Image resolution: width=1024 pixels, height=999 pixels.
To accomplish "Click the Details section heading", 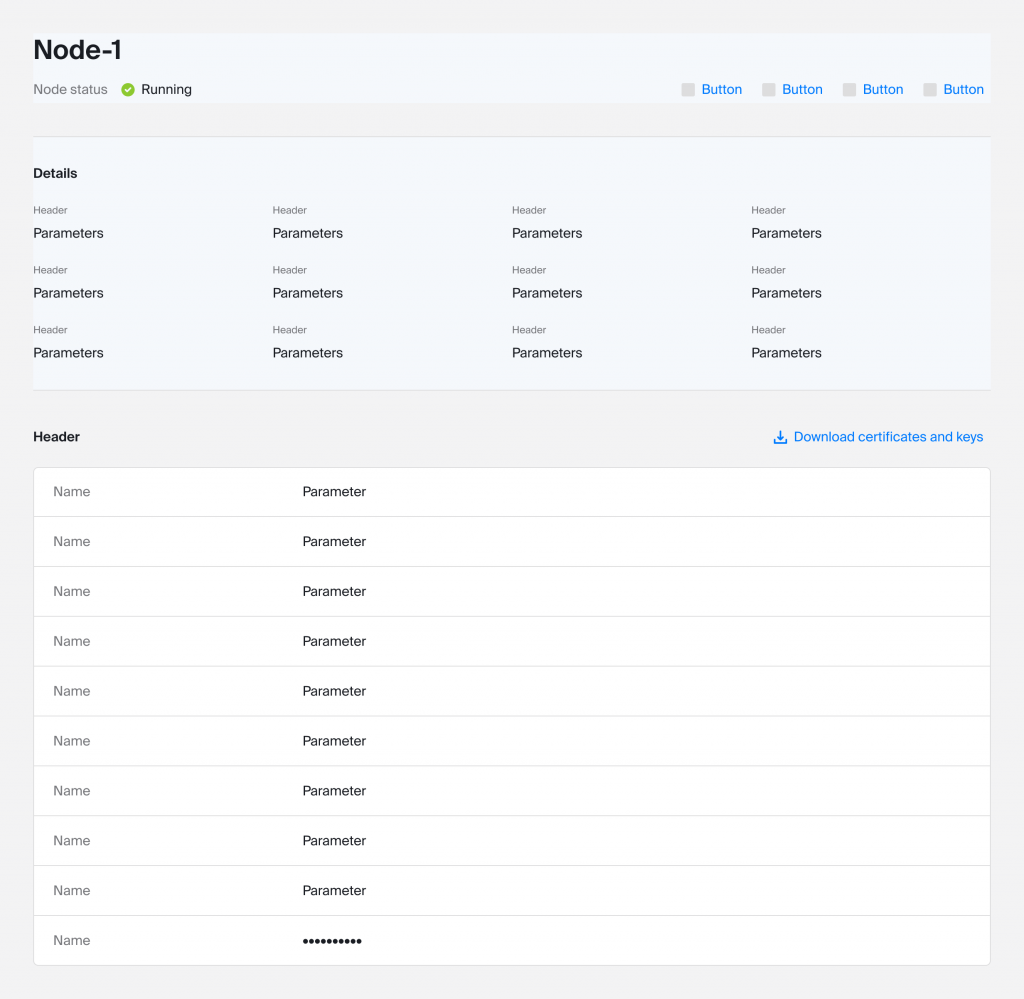I will click(56, 173).
